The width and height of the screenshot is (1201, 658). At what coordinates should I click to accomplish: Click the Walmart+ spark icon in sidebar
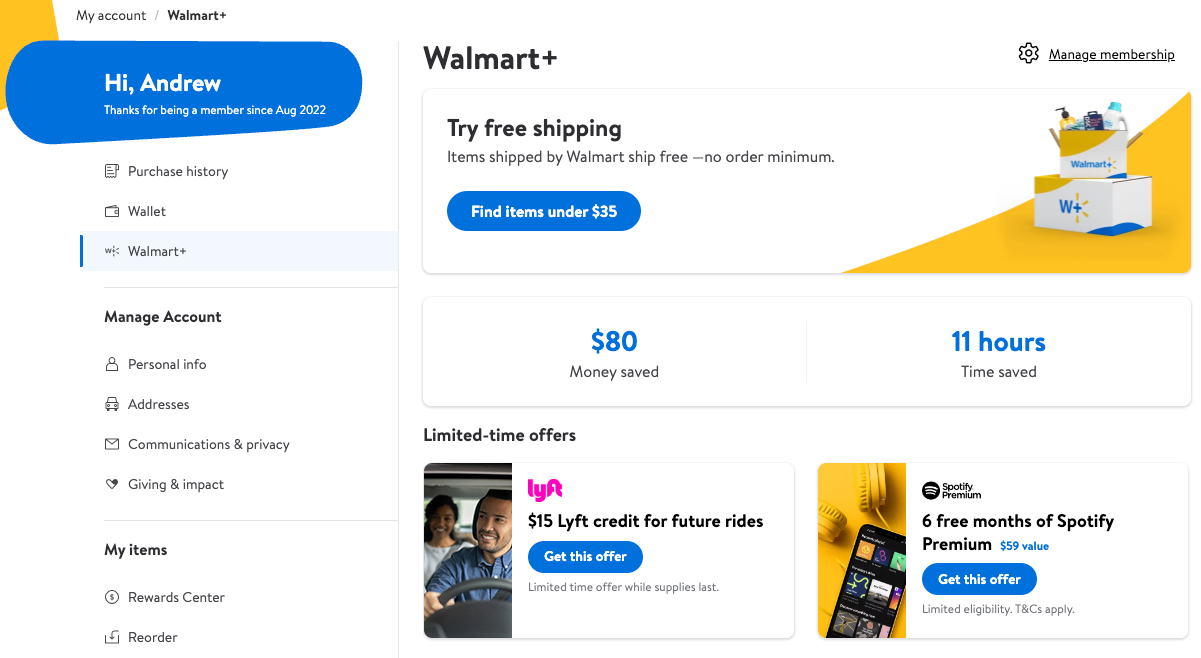point(112,251)
